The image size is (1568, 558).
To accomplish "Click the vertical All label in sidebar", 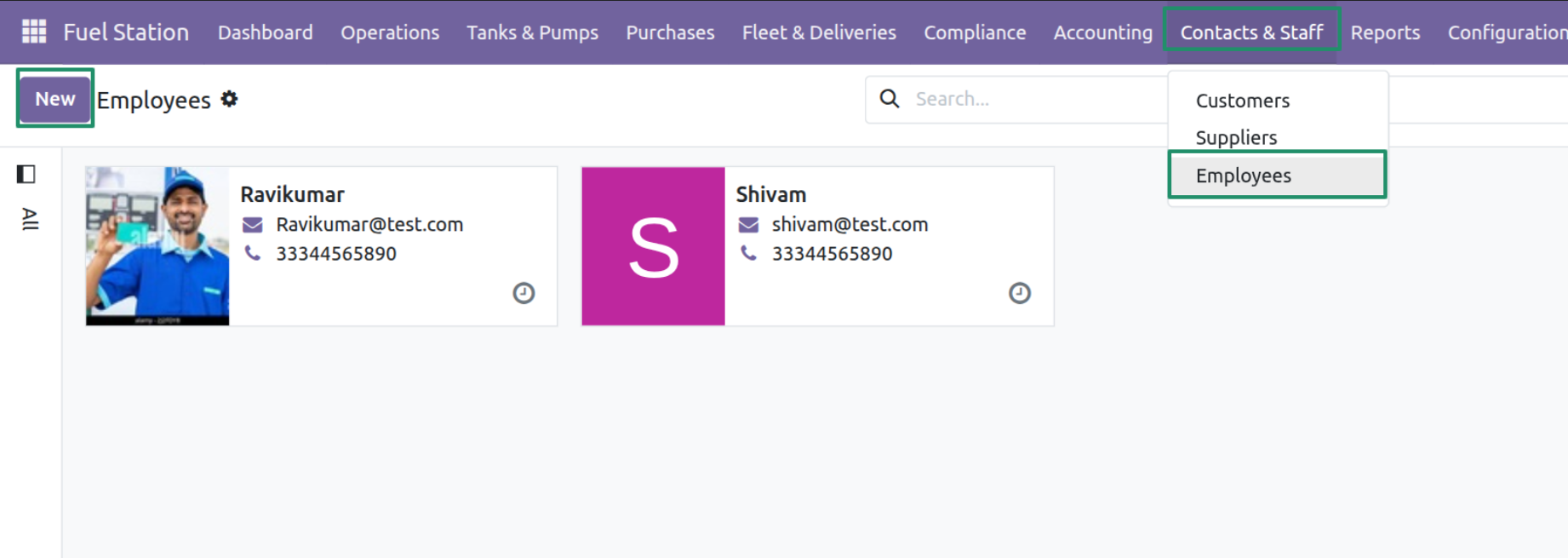I will [x=30, y=219].
